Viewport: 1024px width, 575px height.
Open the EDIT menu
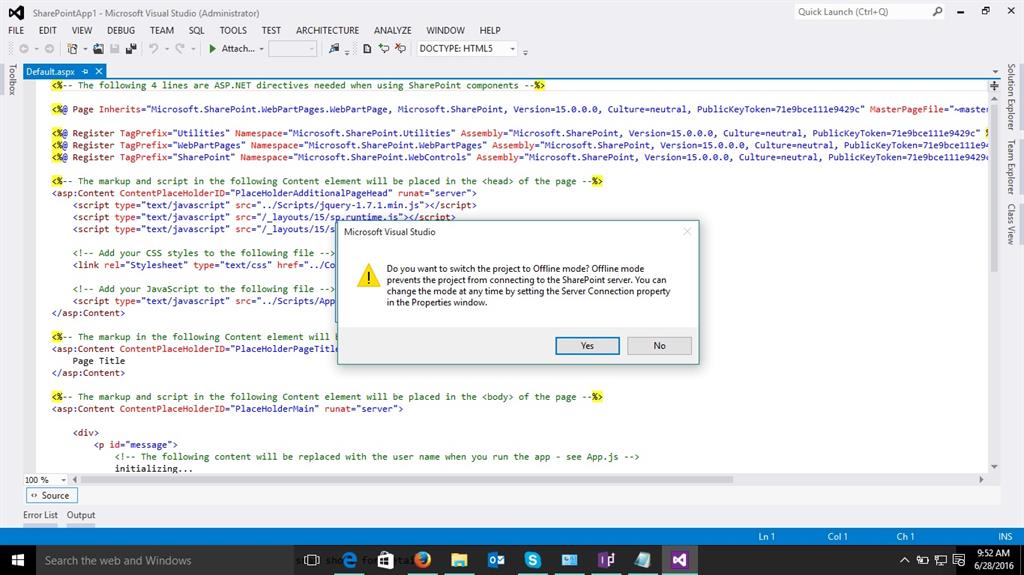click(47, 30)
